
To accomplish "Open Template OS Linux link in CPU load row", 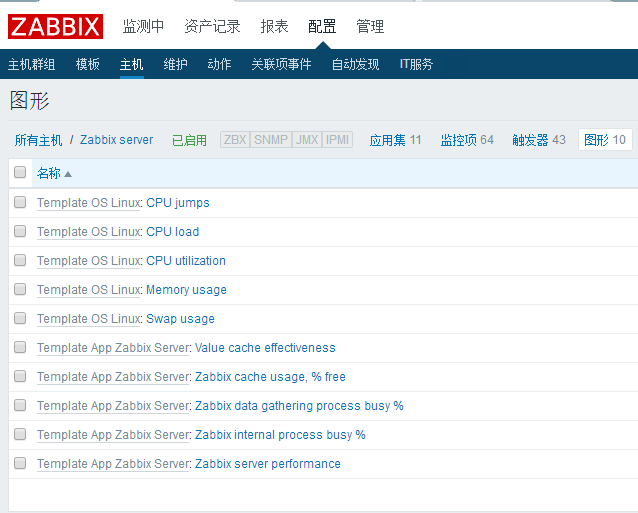I will (88, 231).
